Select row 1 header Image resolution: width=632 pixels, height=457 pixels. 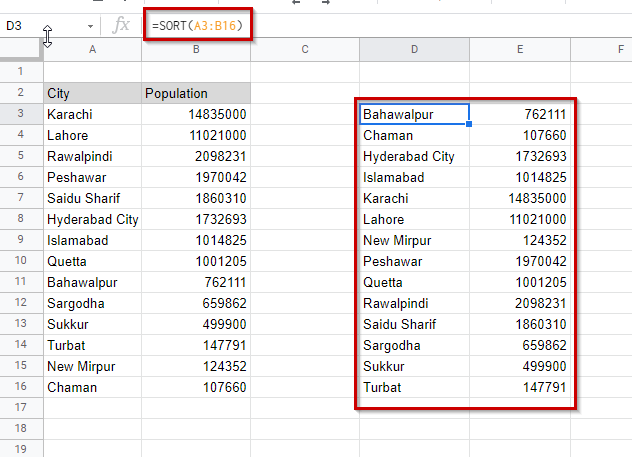[21, 72]
